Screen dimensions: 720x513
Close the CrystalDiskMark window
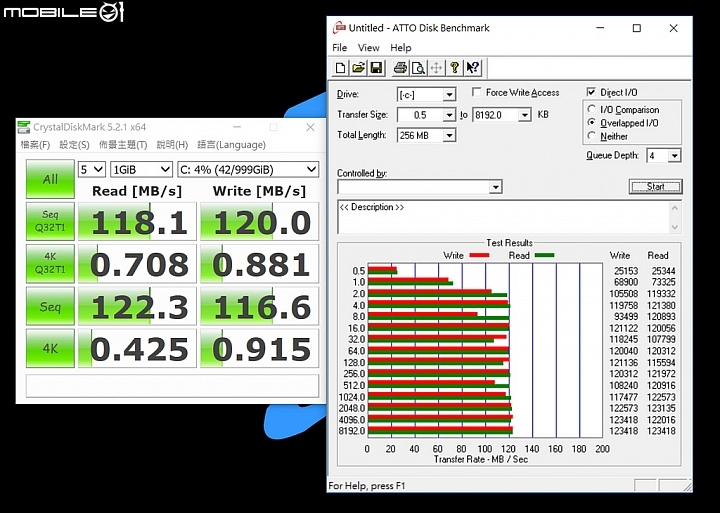(310, 127)
